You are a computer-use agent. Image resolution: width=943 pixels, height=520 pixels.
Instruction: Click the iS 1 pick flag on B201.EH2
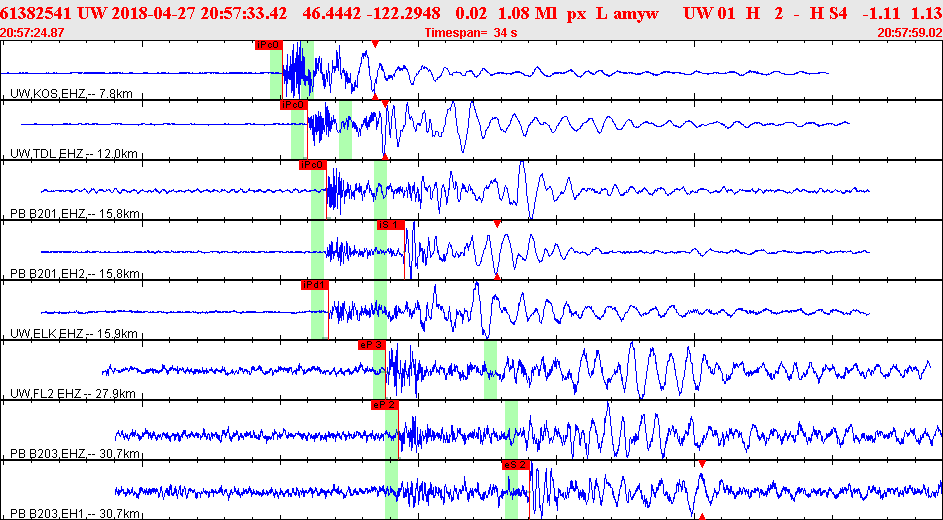click(390, 225)
